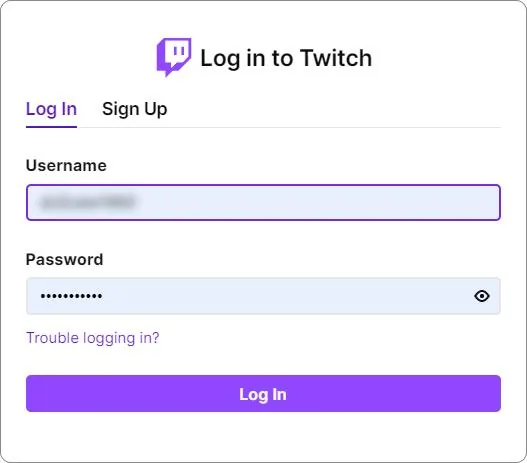
Task: Focus the Username input field
Action: pyautogui.click(x=264, y=202)
